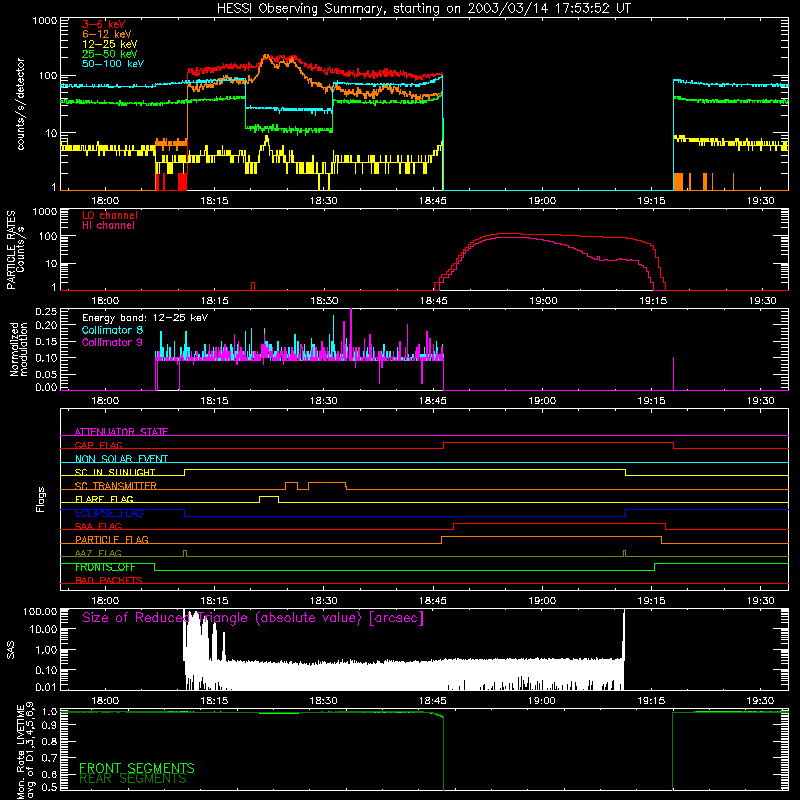Click the Flags axis label
The width and height of the screenshot is (800, 800).
(x=41, y=499)
